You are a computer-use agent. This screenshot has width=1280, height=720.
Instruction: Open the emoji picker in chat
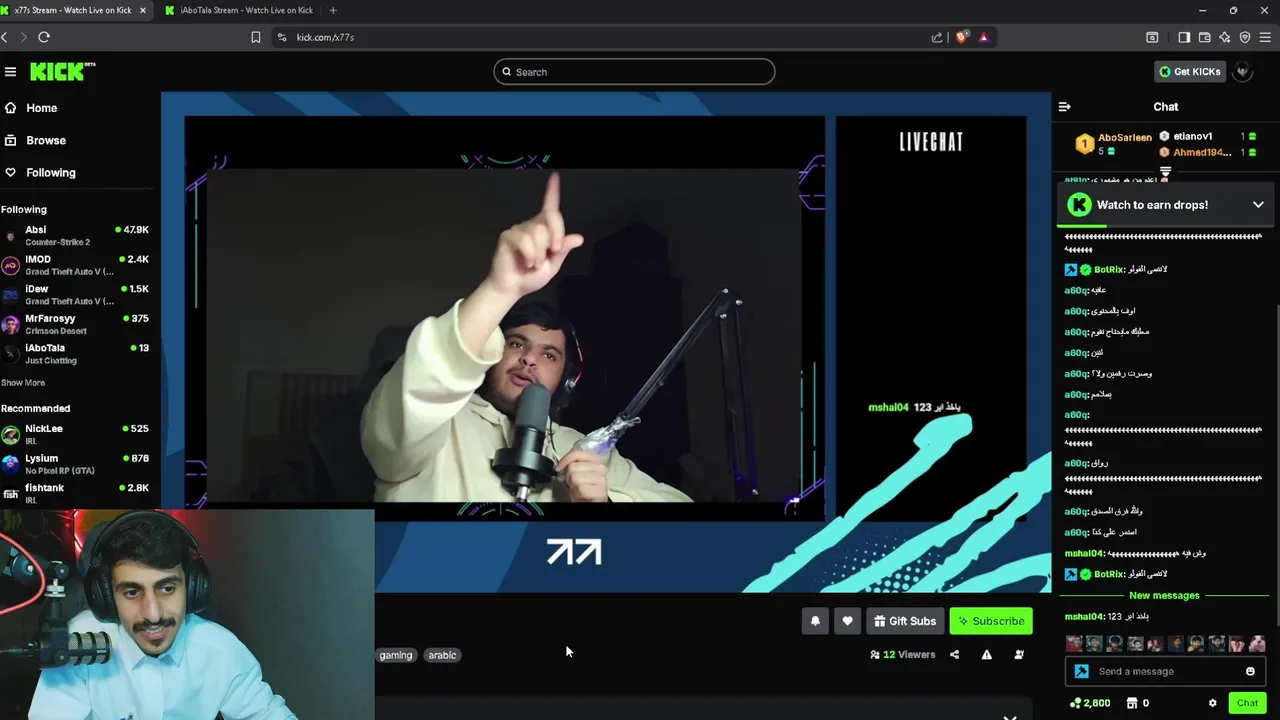(x=1250, y=671)
